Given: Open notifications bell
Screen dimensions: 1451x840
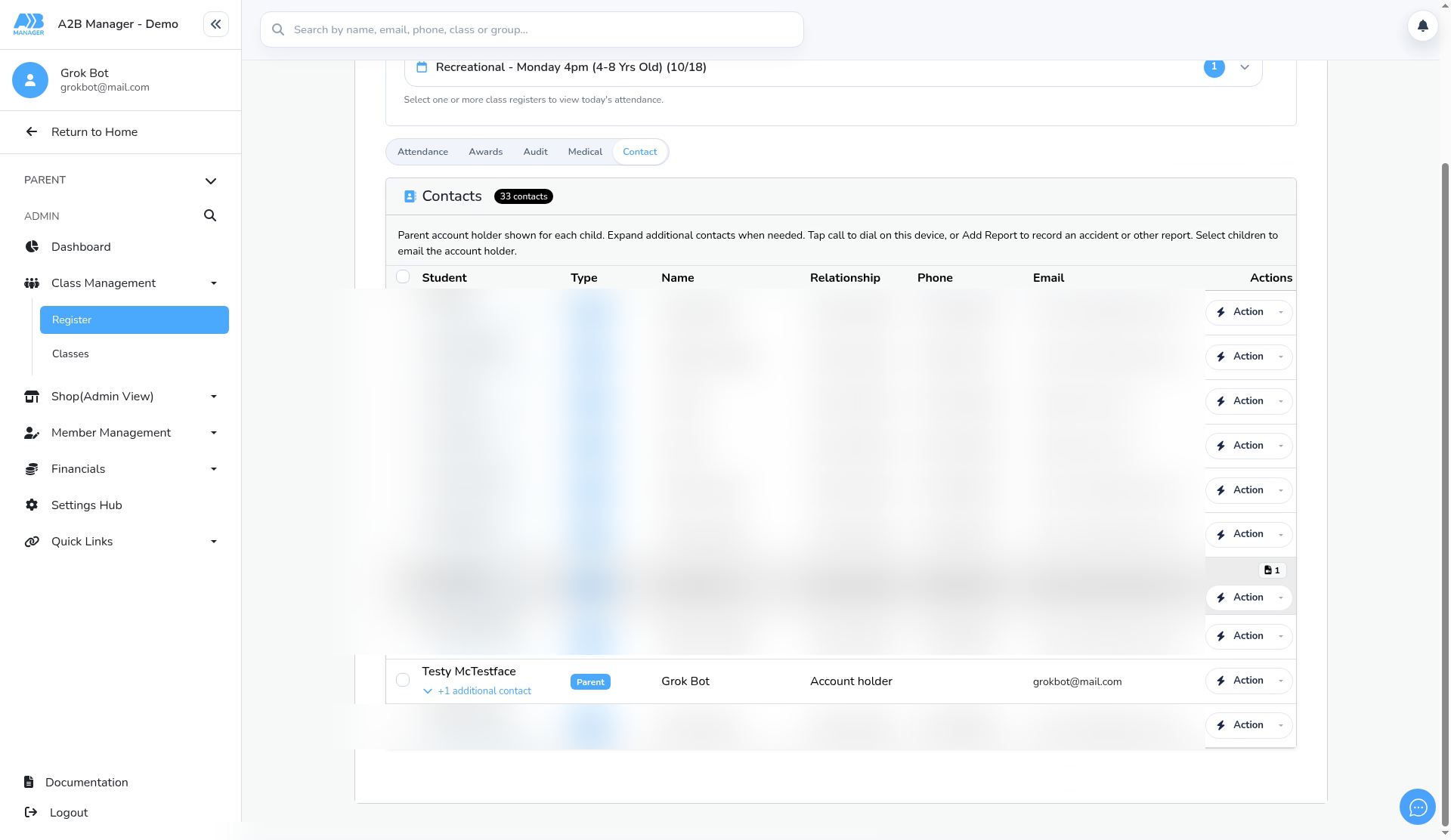Looking at the screenshot, I should point(1422,26).
